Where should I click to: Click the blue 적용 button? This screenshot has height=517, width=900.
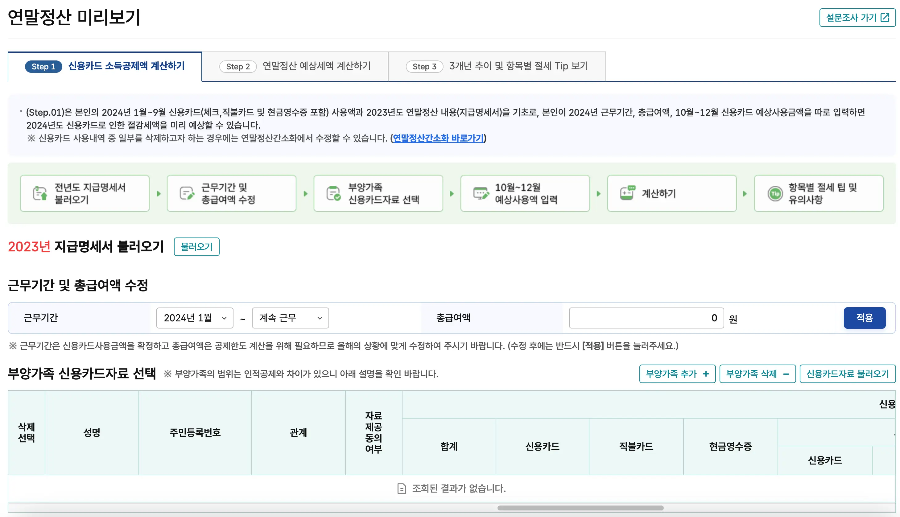point(864,318)
